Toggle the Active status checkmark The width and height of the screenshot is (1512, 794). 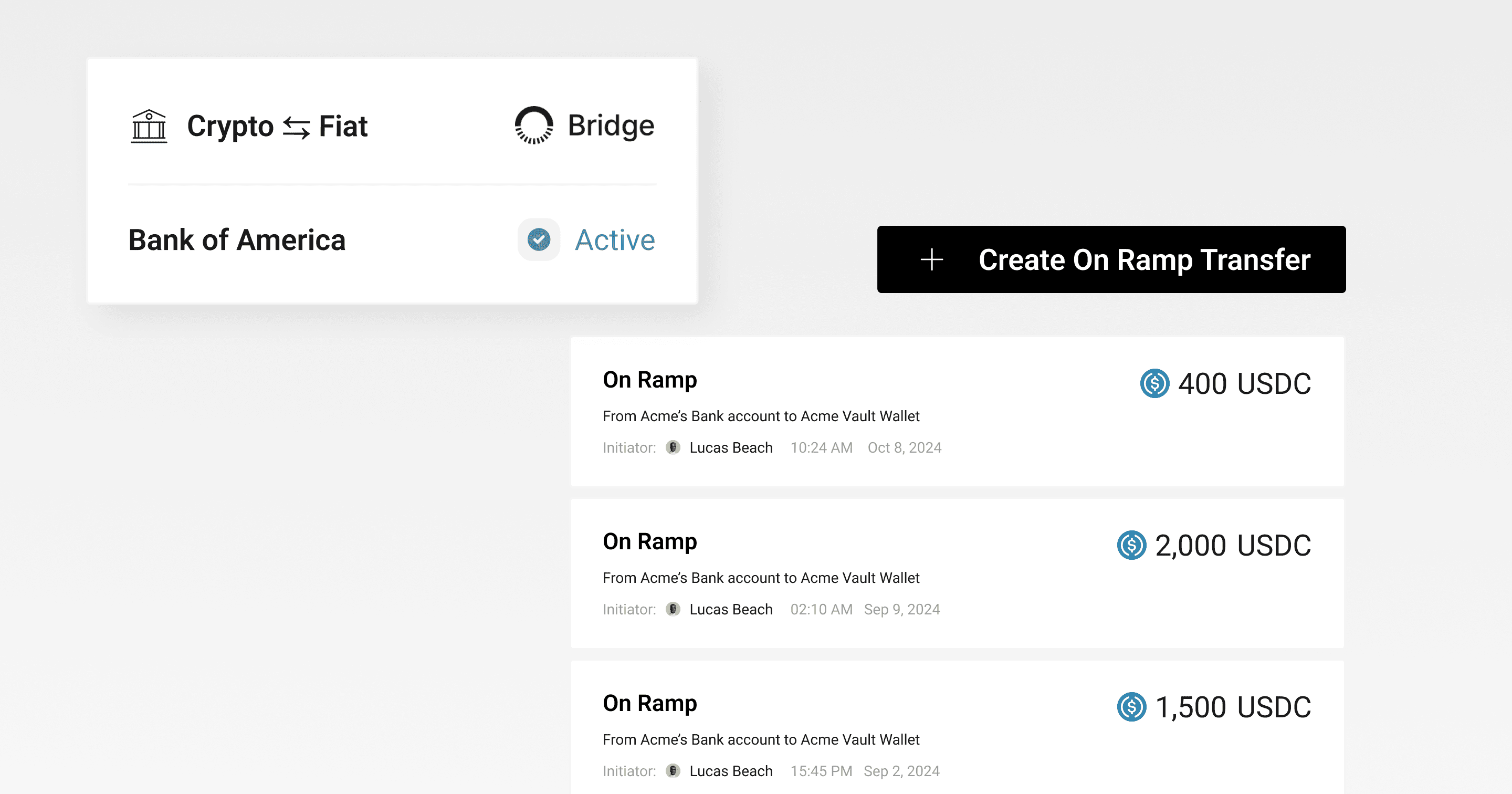pyautogui.click(x=538, y=239)
